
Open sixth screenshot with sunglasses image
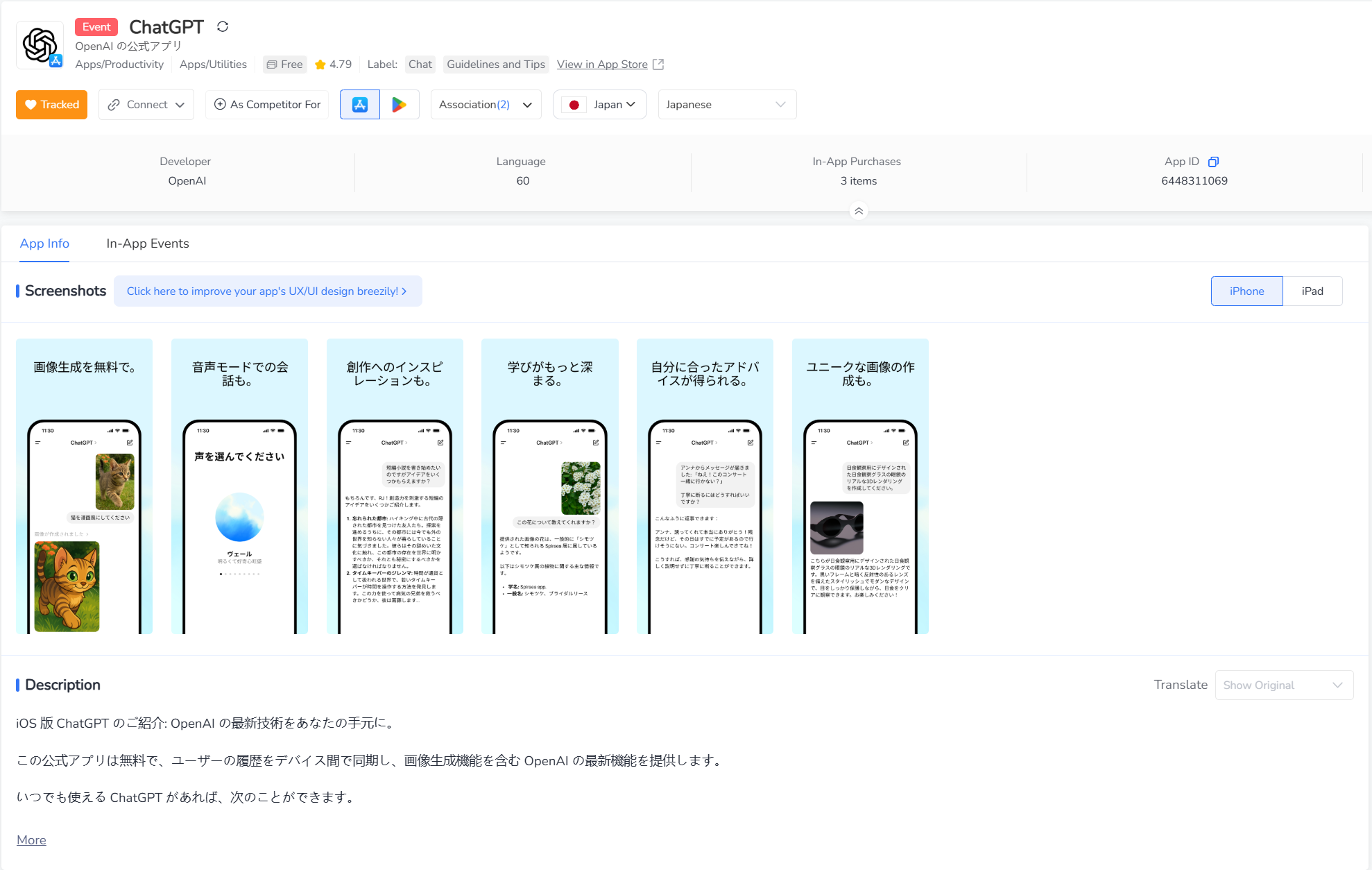861,486
